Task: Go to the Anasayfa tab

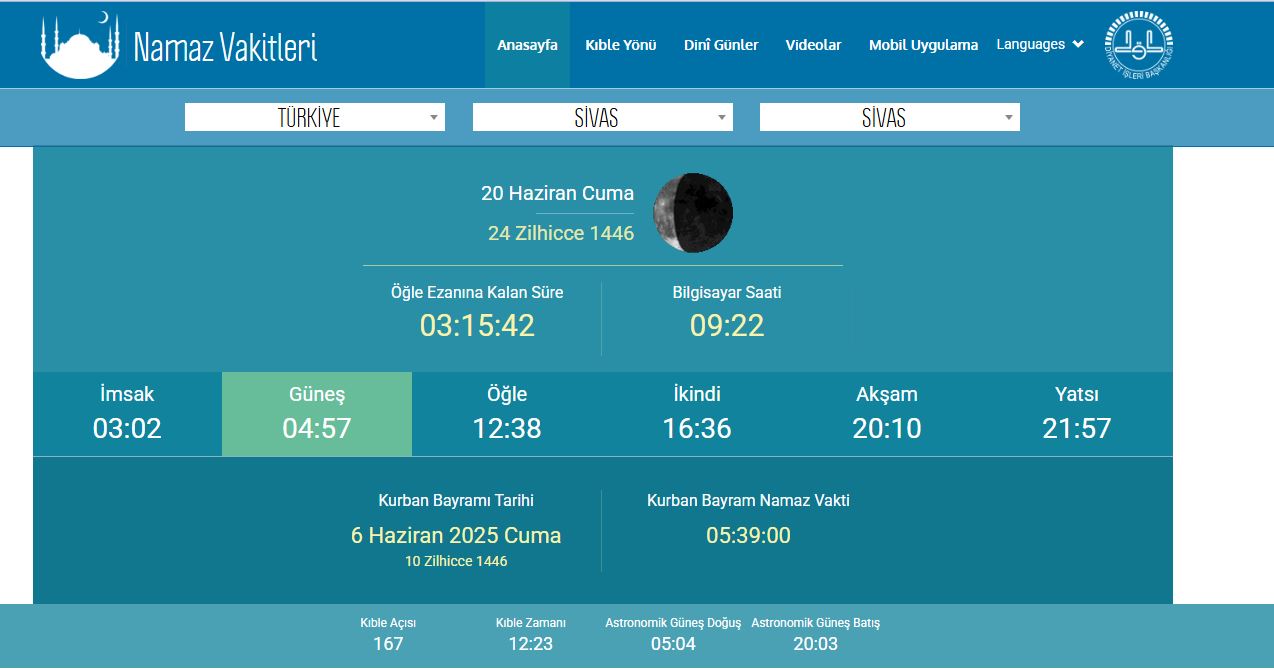Action: point(527,45)
